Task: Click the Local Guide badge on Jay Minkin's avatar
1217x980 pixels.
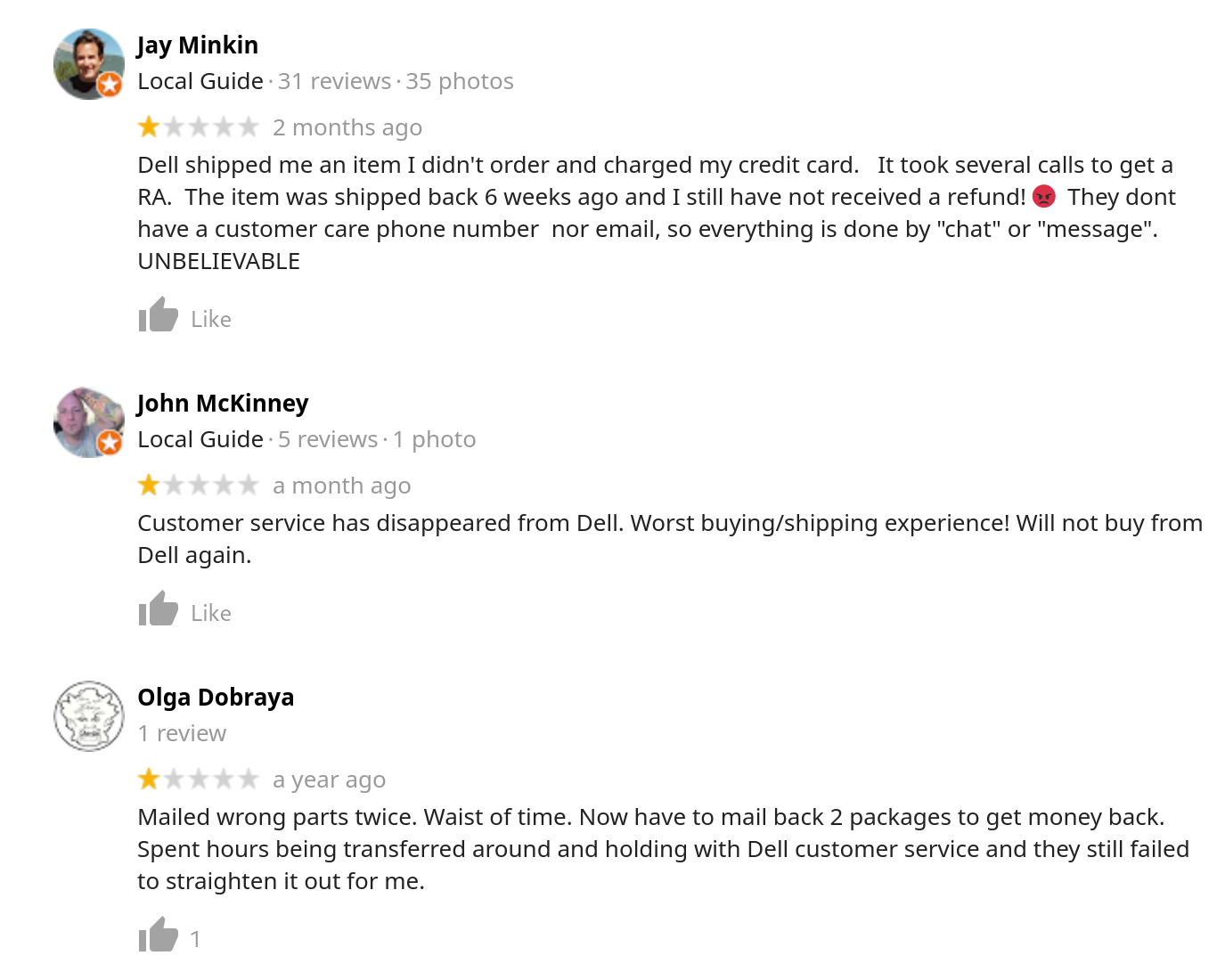Action: tap(110, 86)
